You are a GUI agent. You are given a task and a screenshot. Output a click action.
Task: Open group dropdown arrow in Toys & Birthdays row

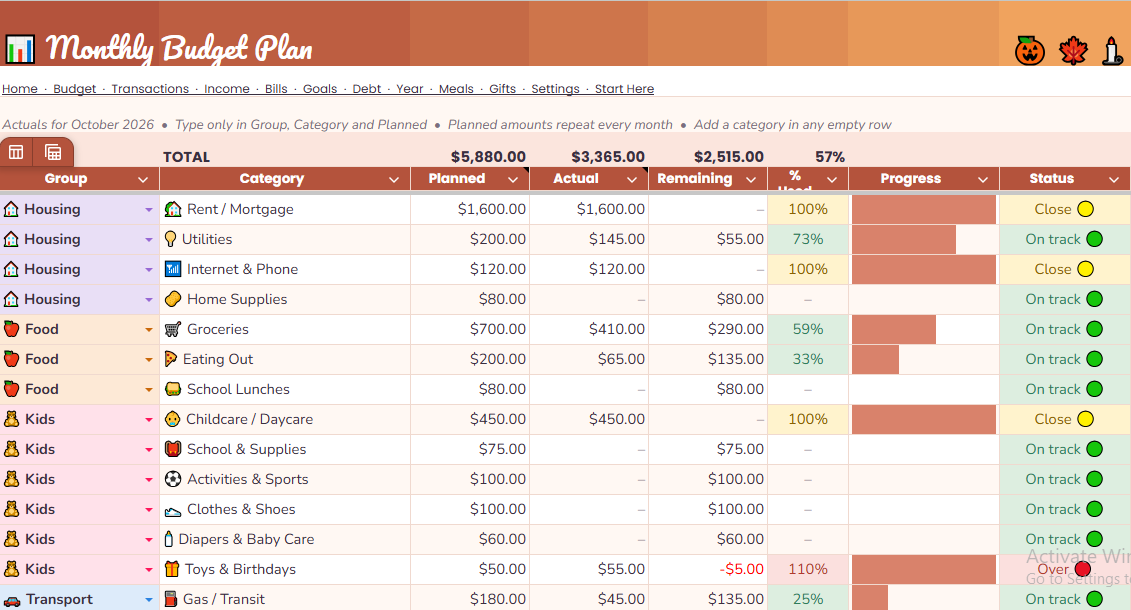click(x=149, y=570)
